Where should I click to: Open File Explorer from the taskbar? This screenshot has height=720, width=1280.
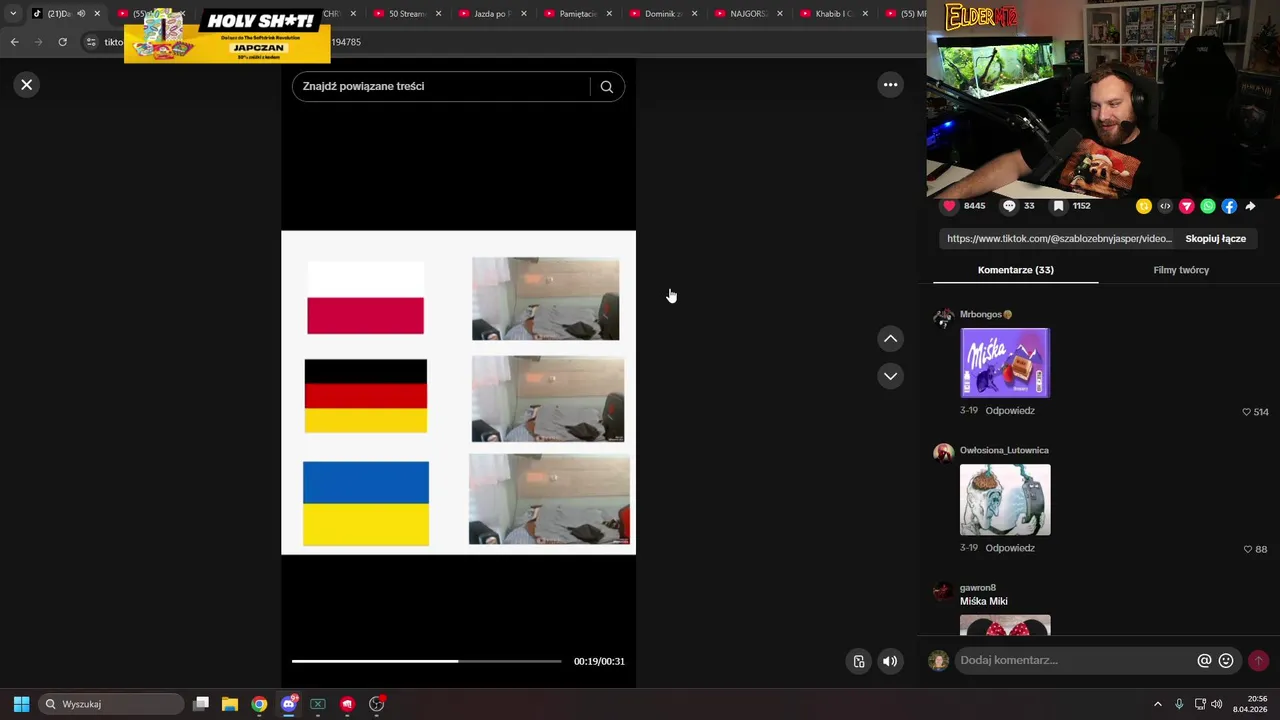(230, 704)
